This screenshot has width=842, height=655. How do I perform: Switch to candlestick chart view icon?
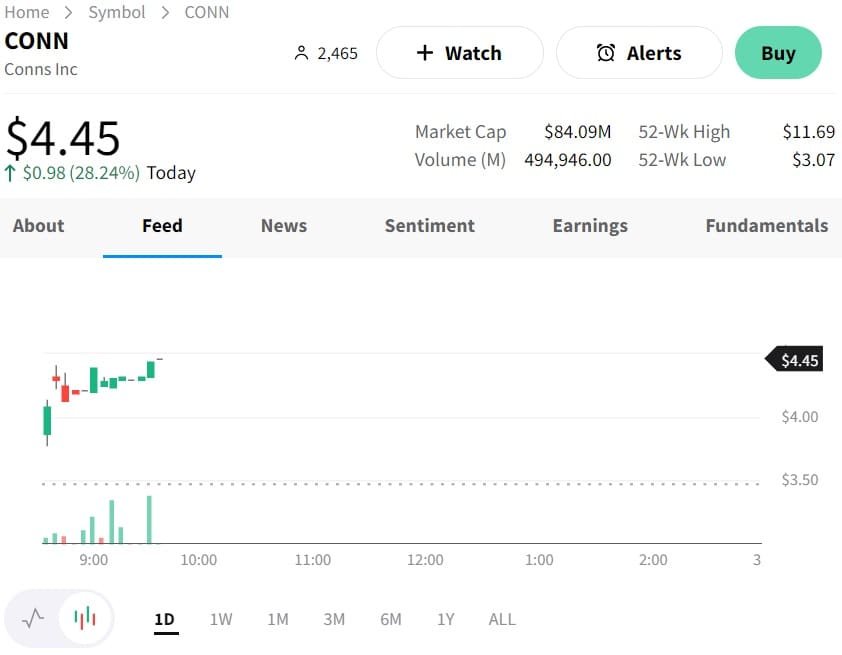(x=86, y=618)
